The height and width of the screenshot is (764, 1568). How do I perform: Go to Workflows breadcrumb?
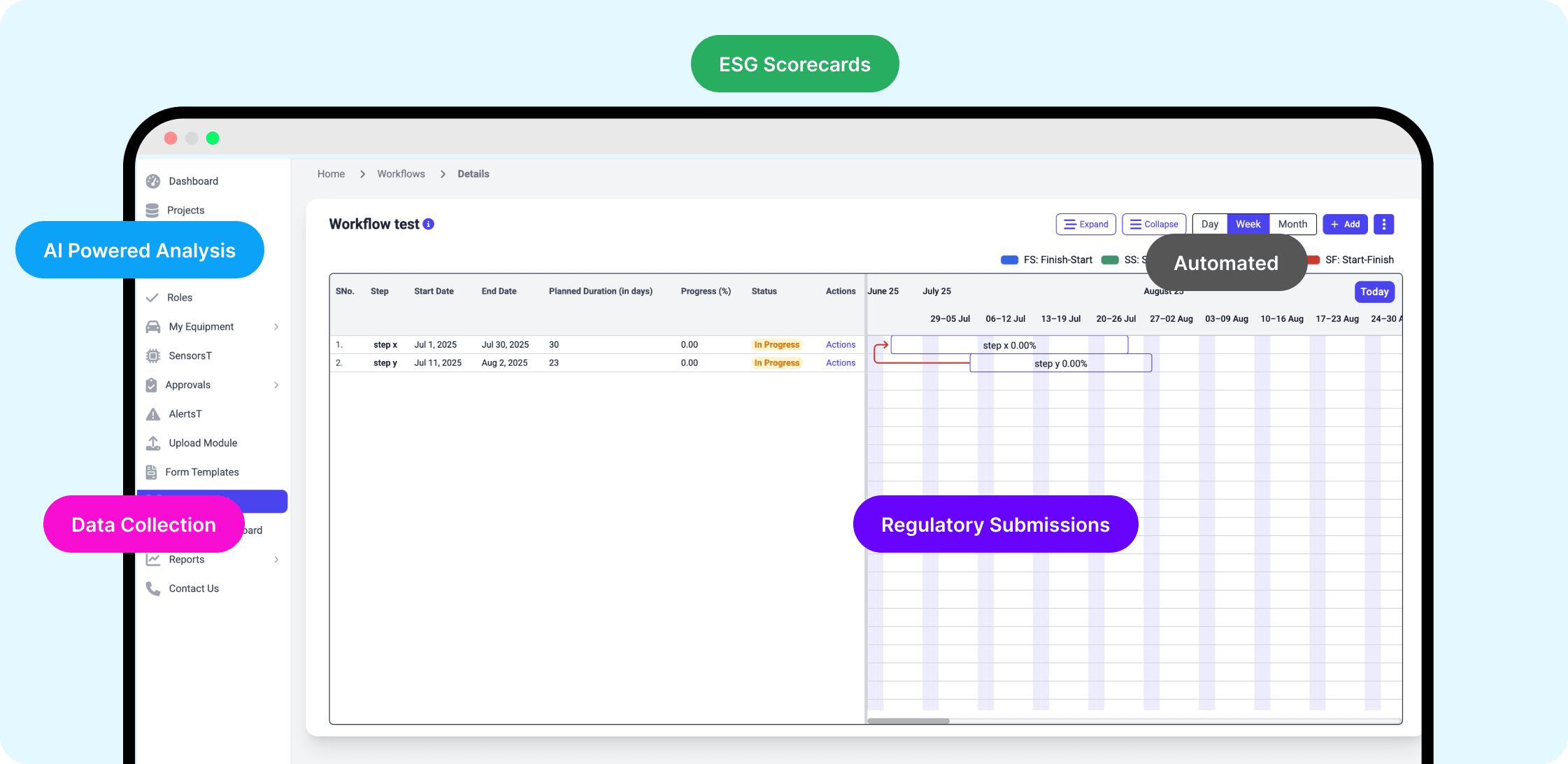click(401, 174)
